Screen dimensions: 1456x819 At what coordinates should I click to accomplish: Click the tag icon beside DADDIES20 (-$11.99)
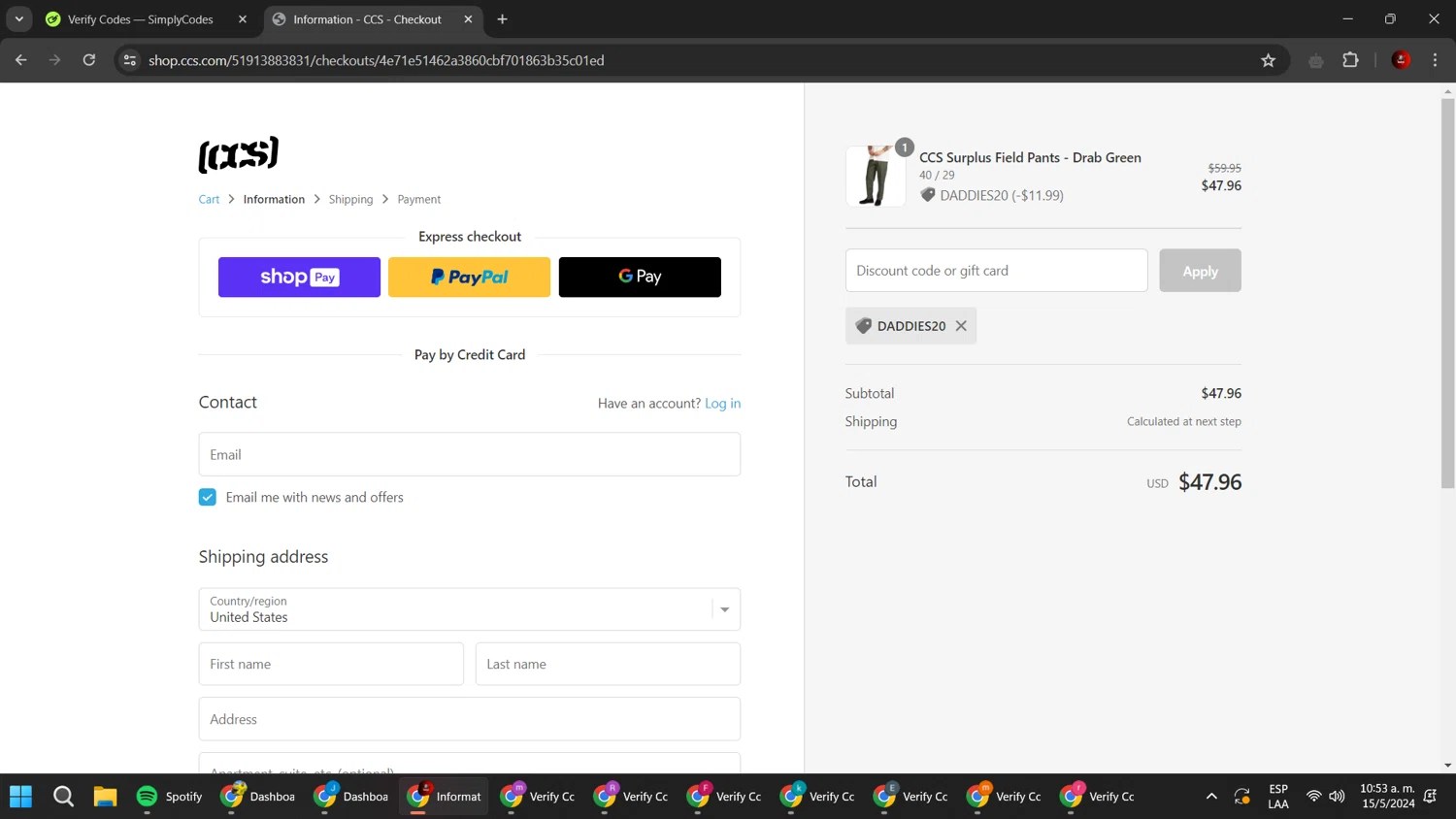coord(928,195)
